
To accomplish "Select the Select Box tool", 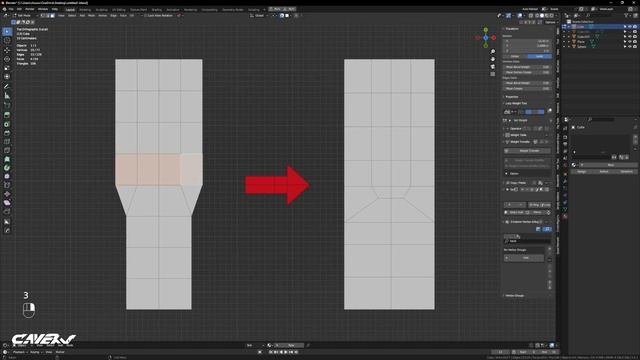I will coord(7,31).
